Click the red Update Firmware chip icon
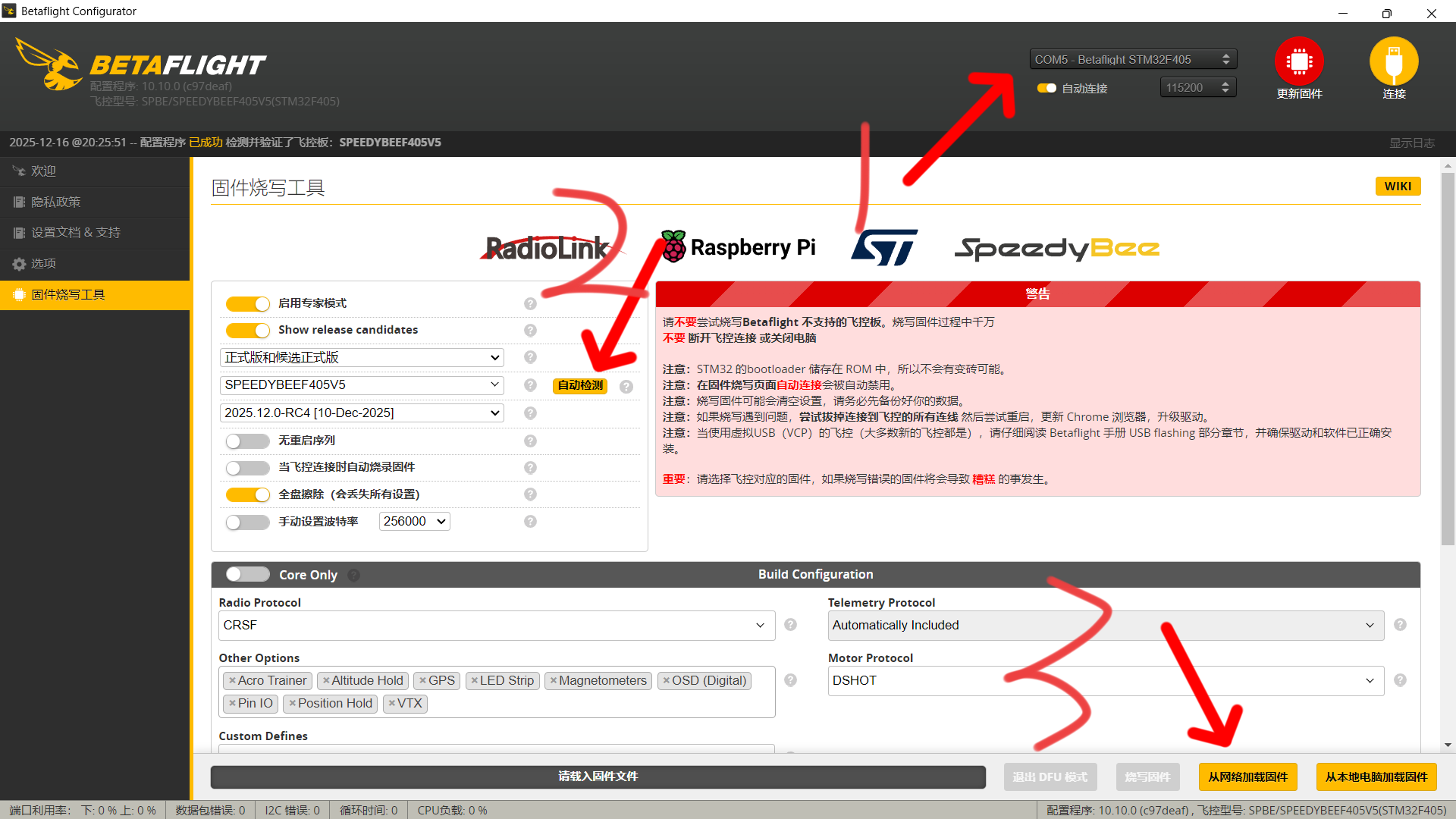 pyautogui.click(x=1298, y=61)
